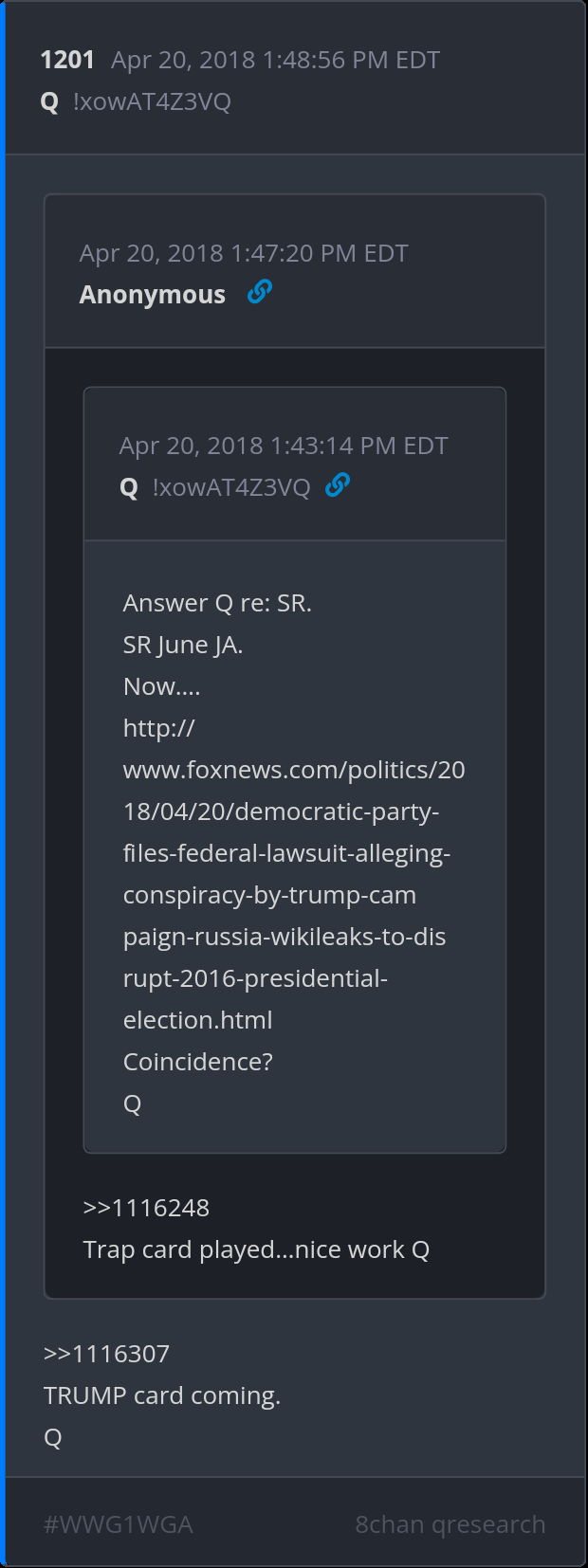
Task: Click the "Answer Q re: SR." line
Action: pyautogui.click(x=217, y=603)
